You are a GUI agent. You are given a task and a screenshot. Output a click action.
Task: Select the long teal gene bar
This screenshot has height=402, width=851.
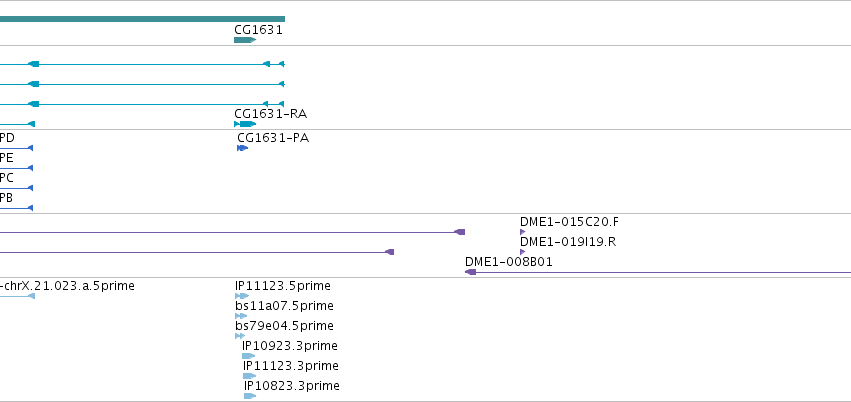click(x=142, y=19)
